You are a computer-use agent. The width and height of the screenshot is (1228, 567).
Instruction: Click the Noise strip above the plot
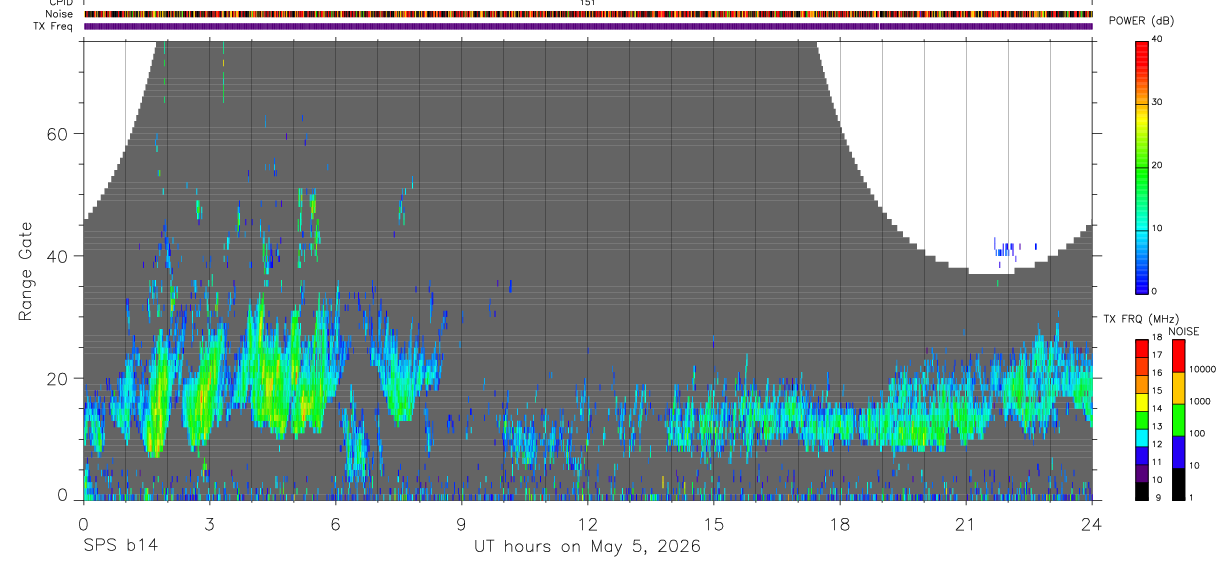(588, 14)
